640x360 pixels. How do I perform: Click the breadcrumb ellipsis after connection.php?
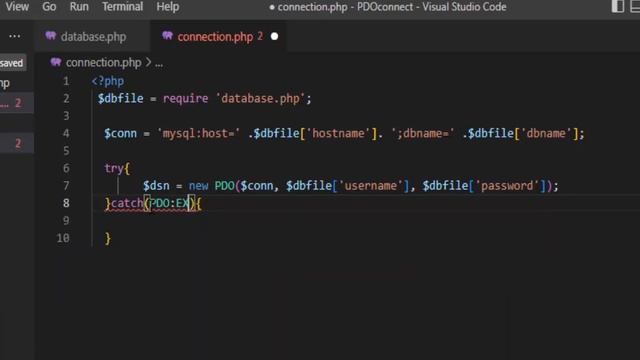tap(159, 64)
